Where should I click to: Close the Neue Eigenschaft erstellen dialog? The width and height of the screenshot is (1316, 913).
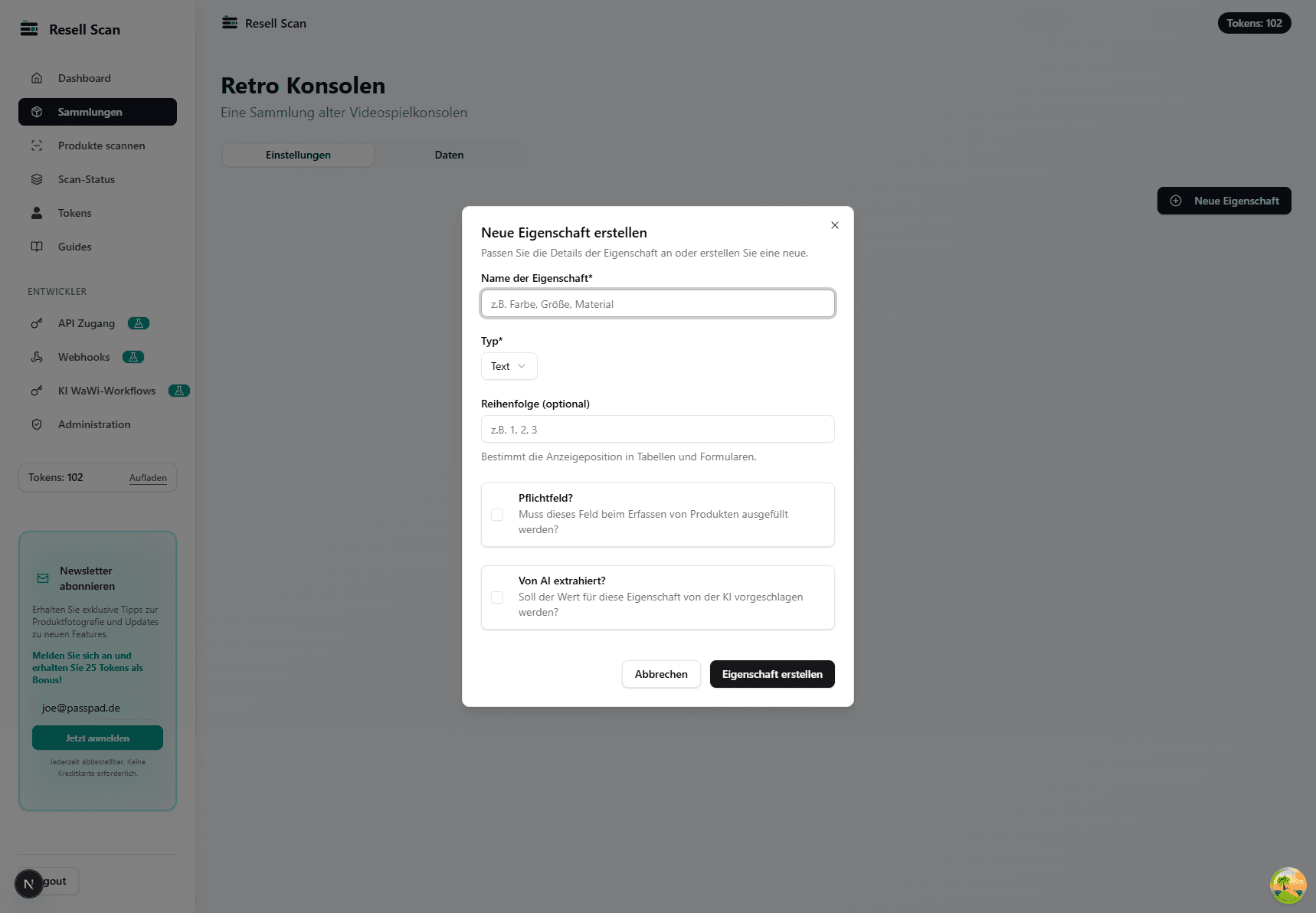(x=835, y=225)
